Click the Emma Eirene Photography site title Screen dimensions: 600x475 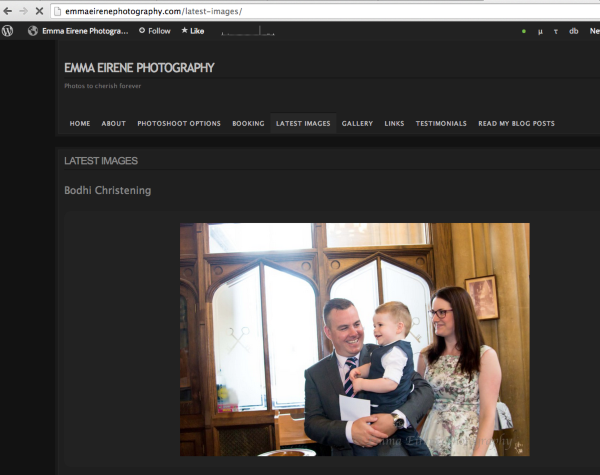pos(139,68)
